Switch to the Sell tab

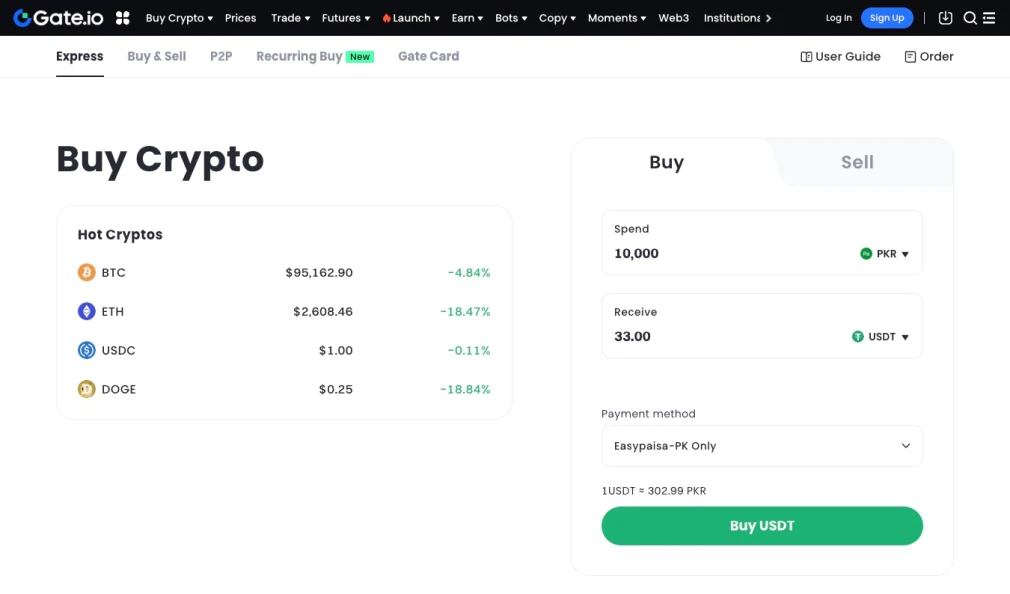pyautogui.click(x=857, y=161)
